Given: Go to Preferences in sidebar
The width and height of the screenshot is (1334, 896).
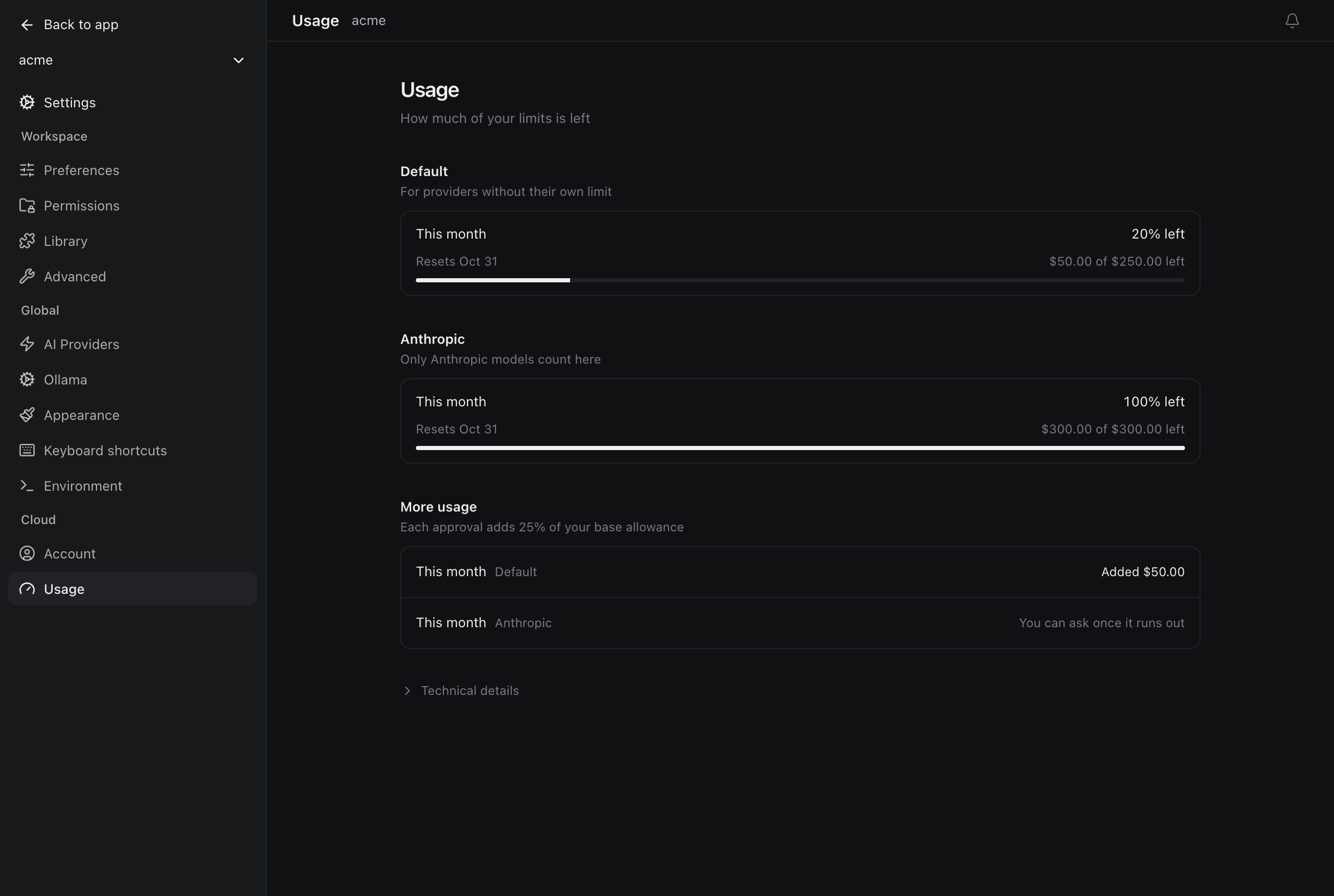Looking at the screenshot, I should tap(132, 170).
